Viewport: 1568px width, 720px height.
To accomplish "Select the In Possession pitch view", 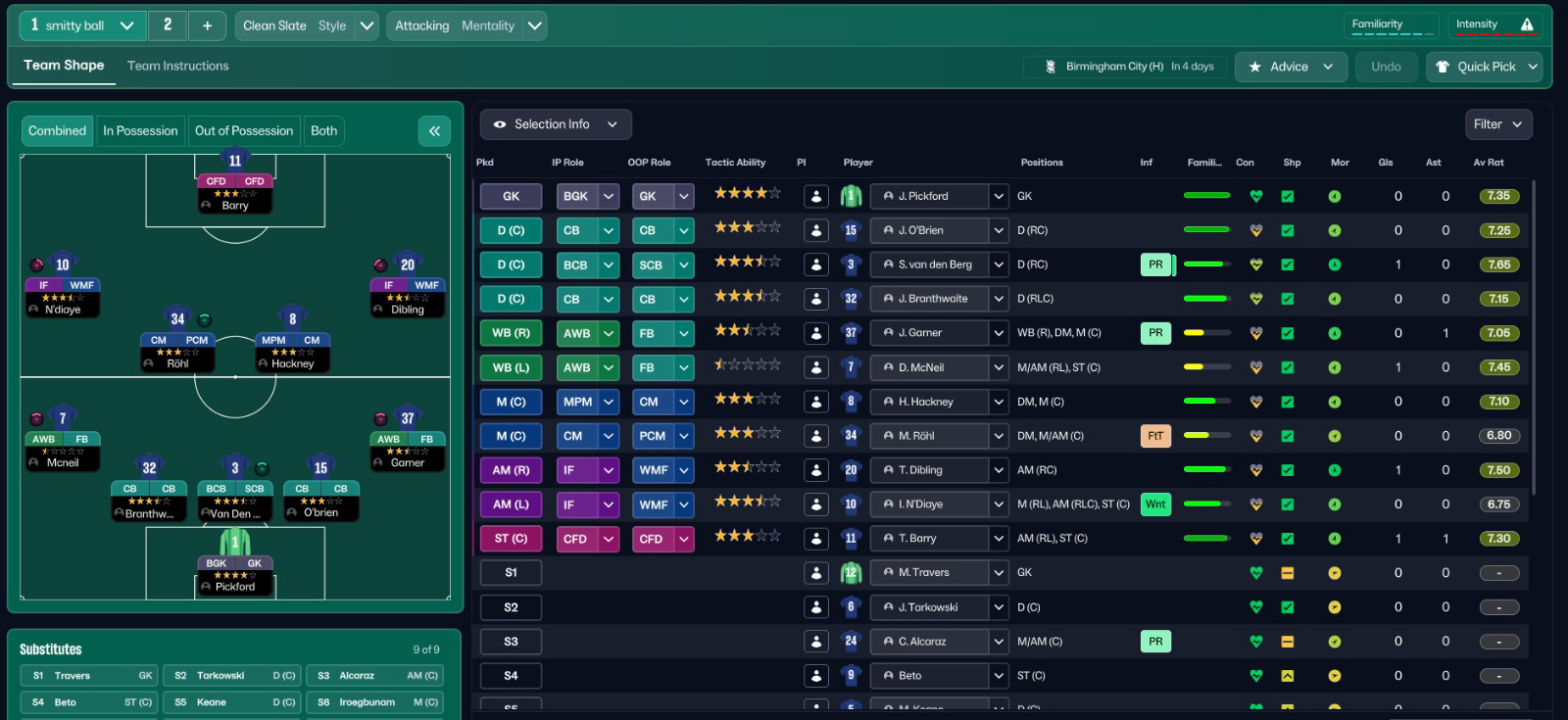I will pyautogui.click(x=140, y=130).
